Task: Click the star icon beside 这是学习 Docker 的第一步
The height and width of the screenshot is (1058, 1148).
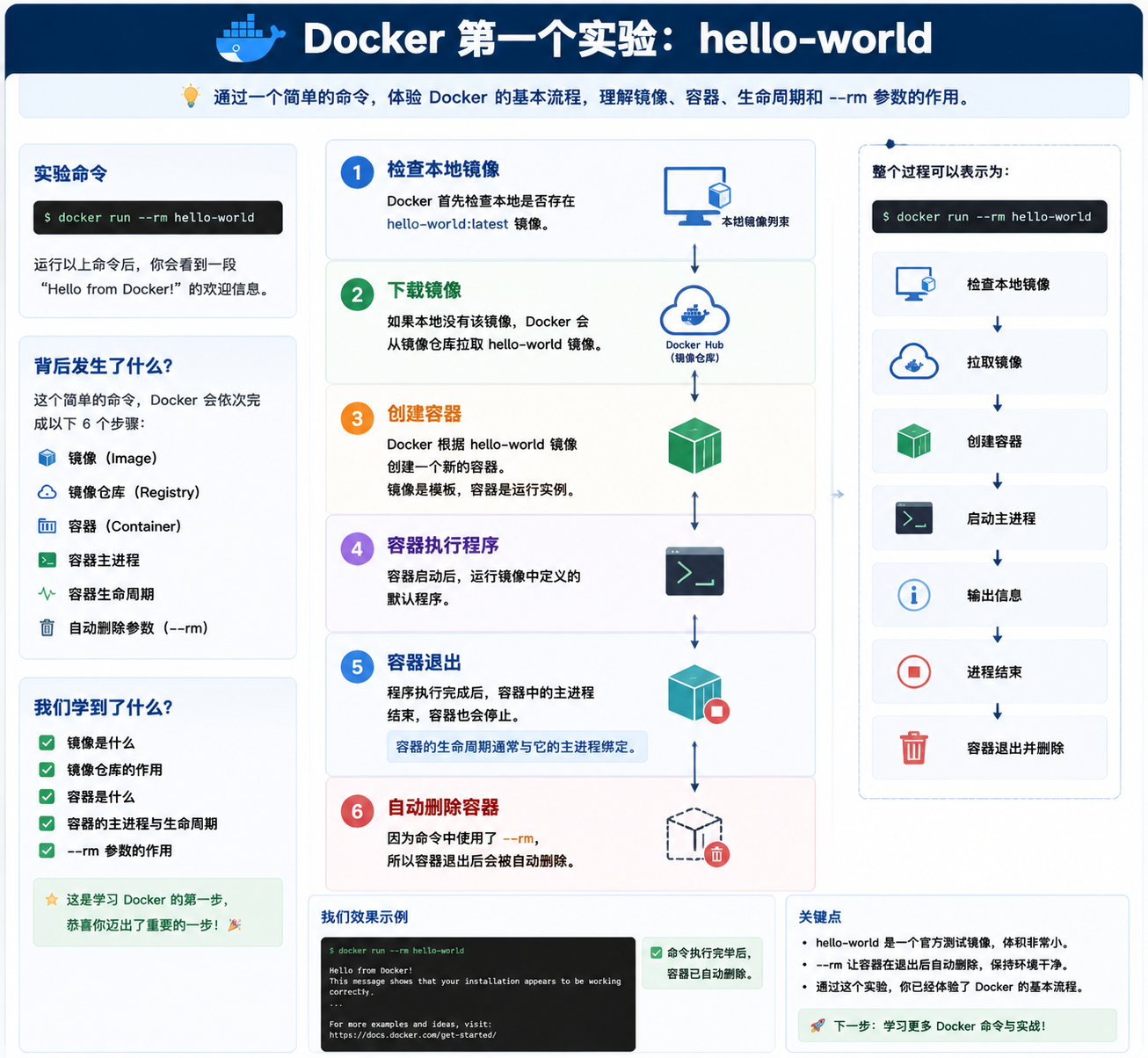Action: coord(52,899)
